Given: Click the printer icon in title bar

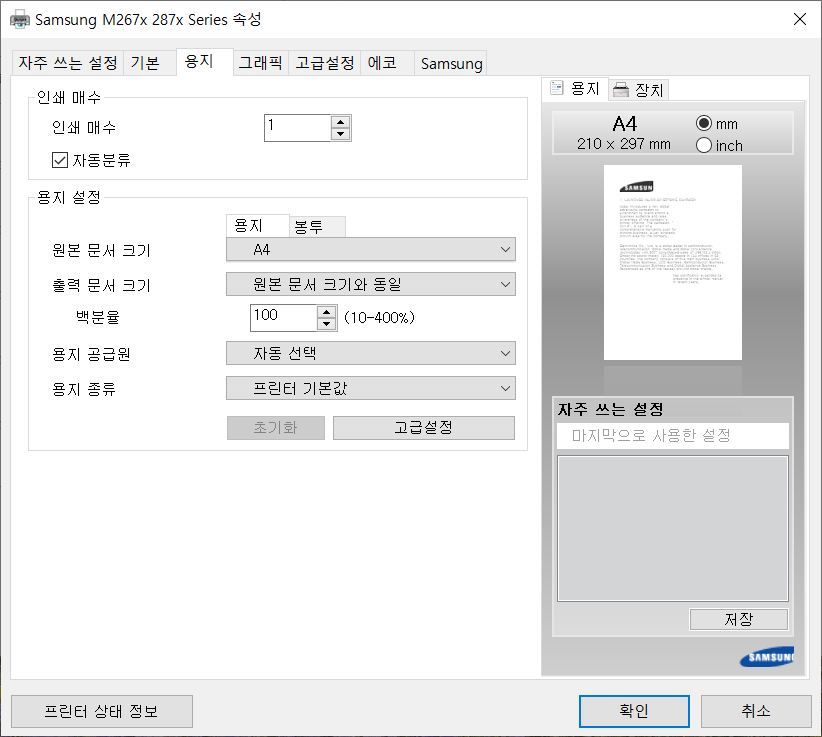Looking at the screenshot, I should coord(20,20).
